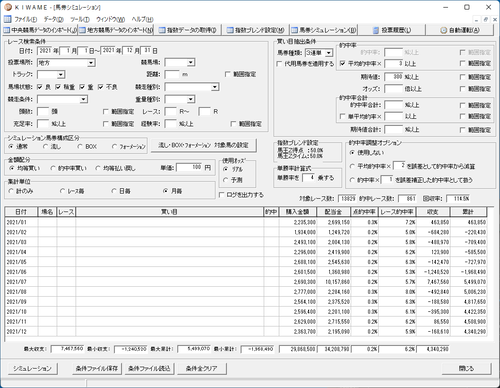This screenshot has height=388, width=500.
Task: Click the 中央競馬データのインポート toolbar icon
Action: point(7,30)
